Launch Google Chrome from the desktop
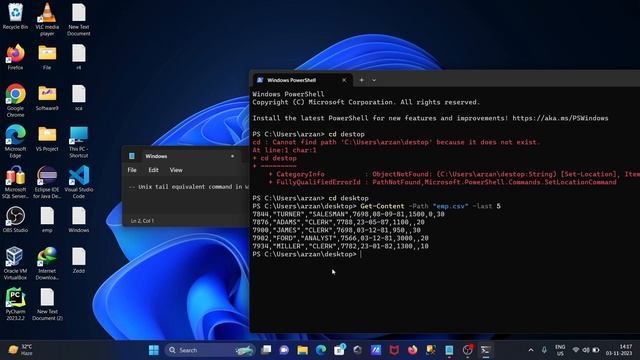The image size is (640, 360). point(16,100)
